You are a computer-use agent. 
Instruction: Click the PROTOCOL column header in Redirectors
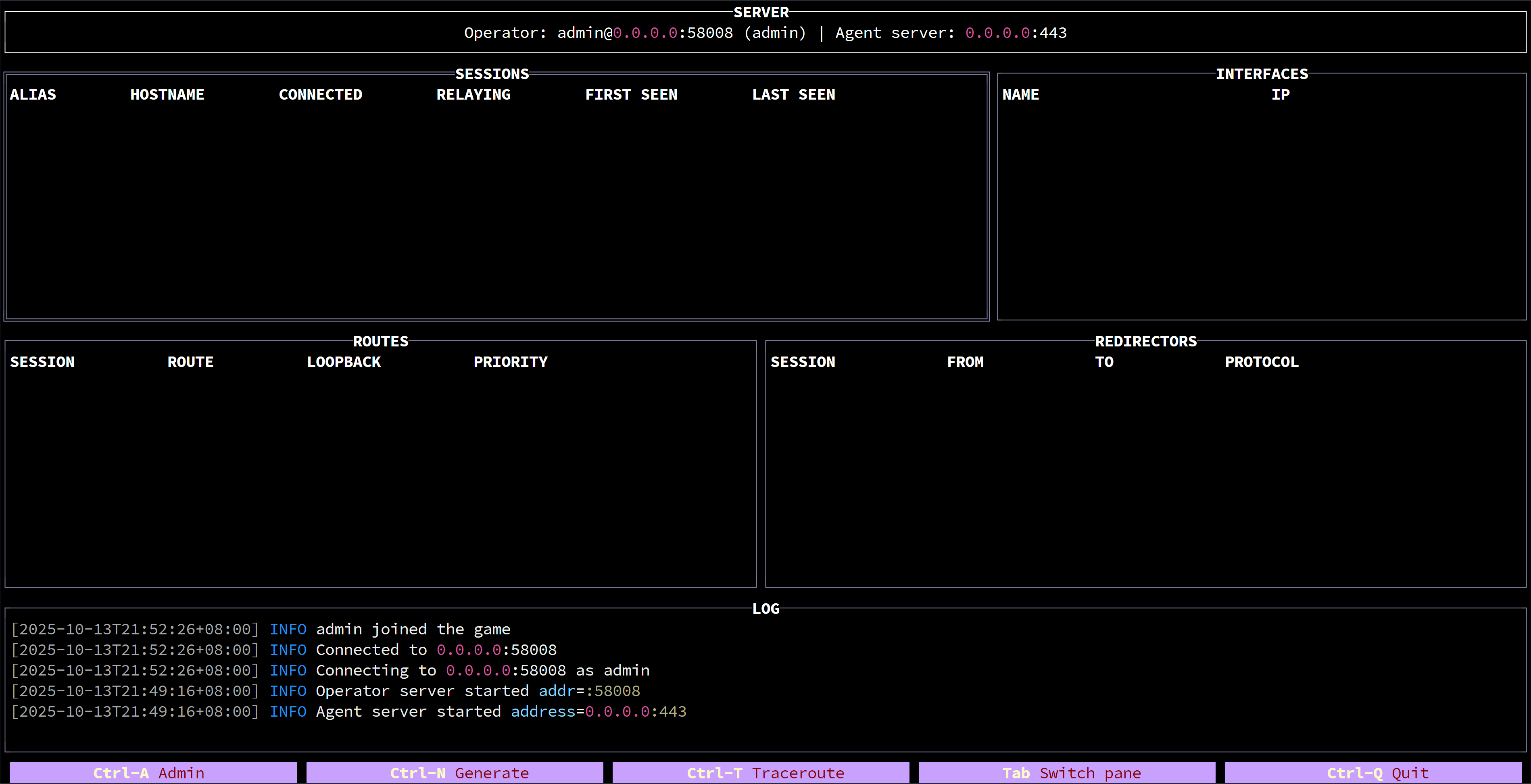[1261, 362]
